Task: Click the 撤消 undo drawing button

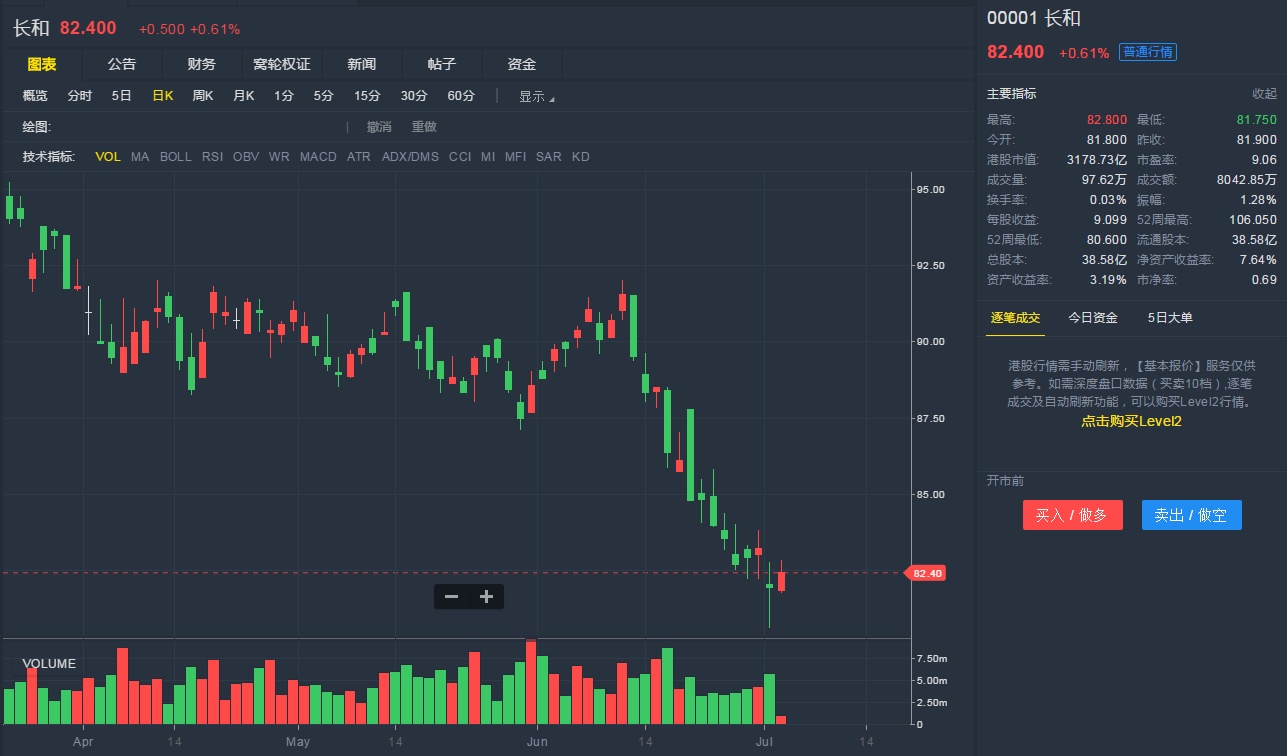Action: tap(379, 127)
